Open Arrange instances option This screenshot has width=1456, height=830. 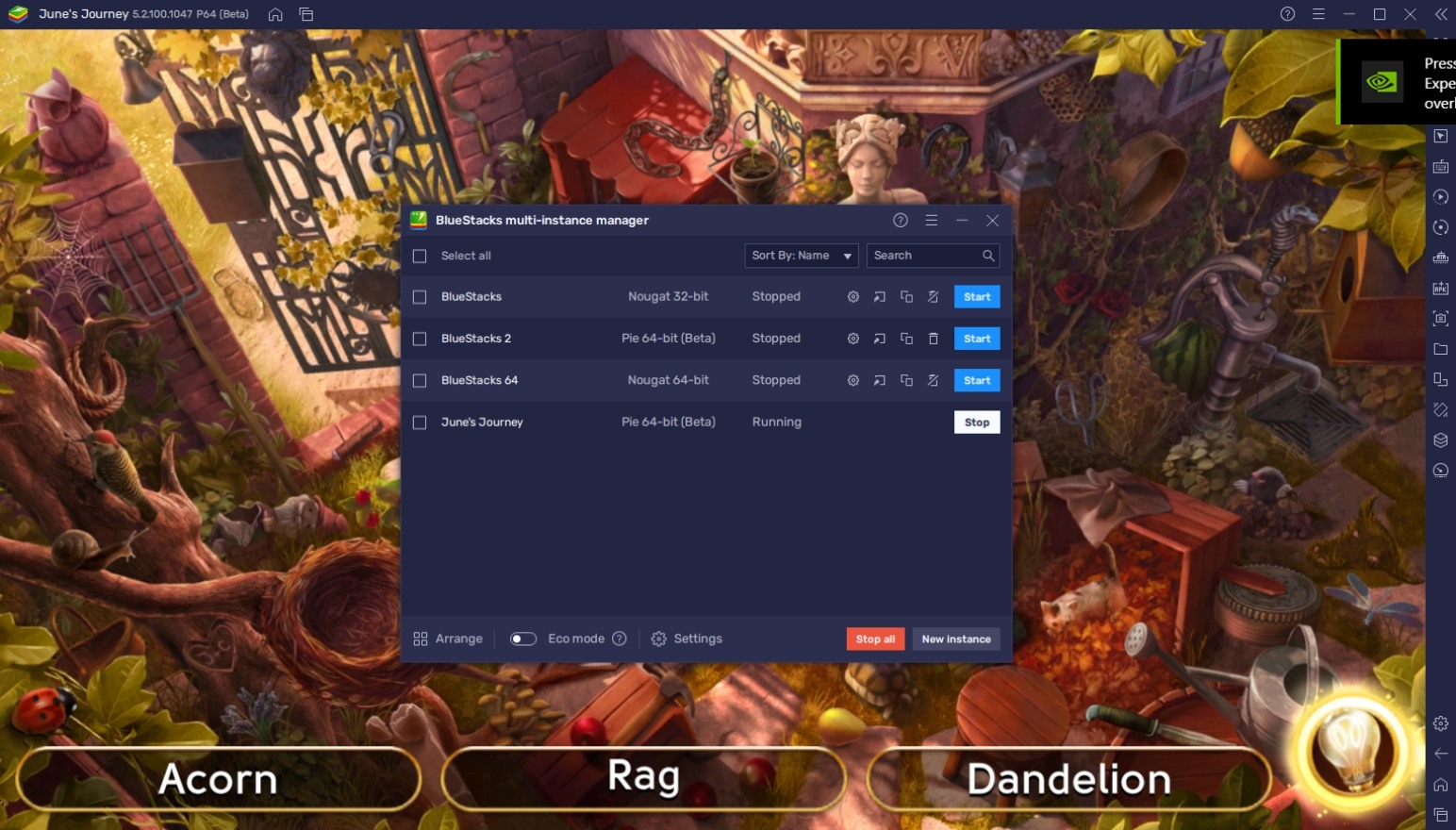[448, 639]
